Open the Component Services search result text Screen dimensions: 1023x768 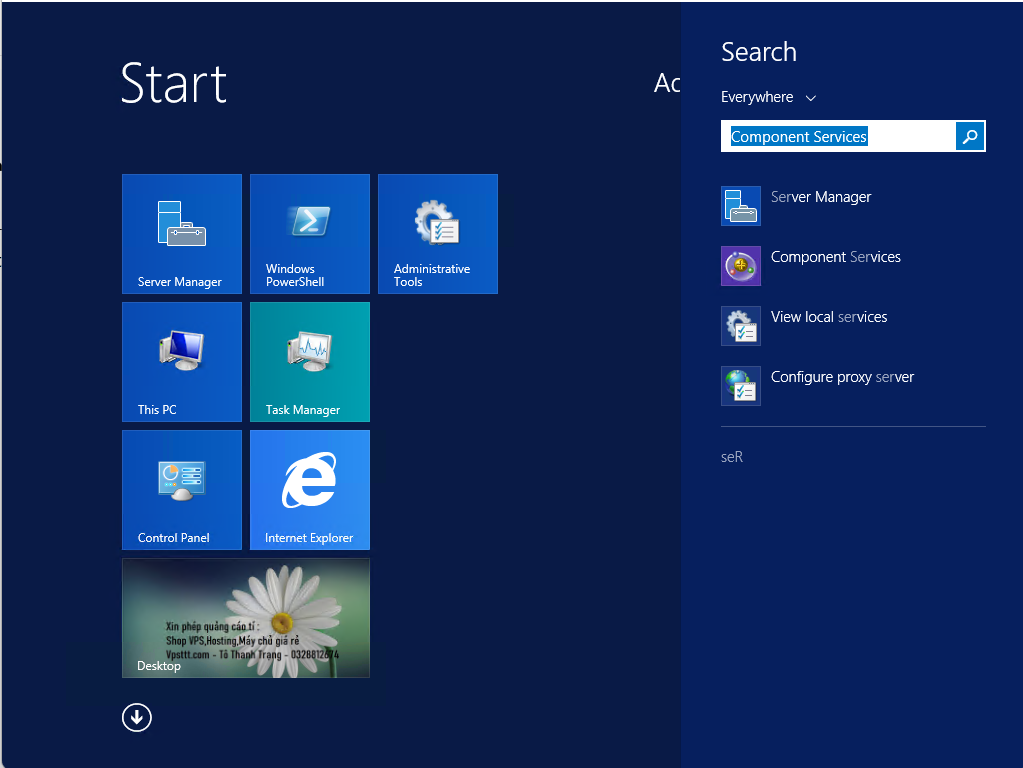[x=836, y=257]
